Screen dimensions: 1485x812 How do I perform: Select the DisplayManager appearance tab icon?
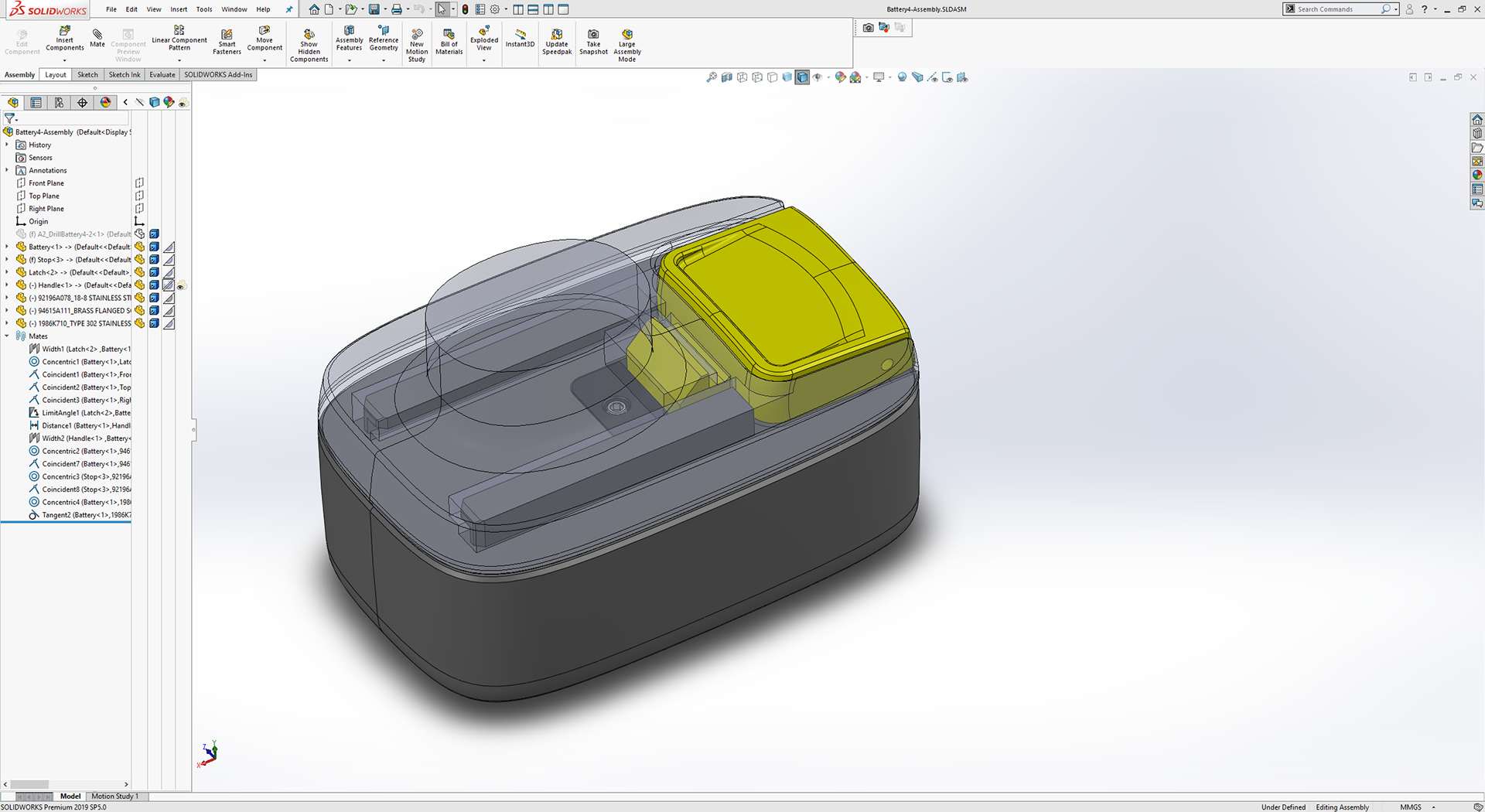tap(105, 102)
